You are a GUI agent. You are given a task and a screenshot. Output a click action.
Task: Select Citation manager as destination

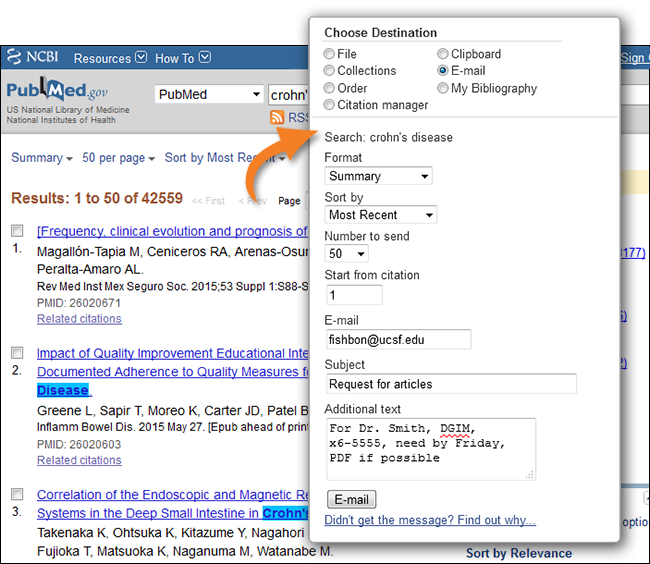coord(329,105)
